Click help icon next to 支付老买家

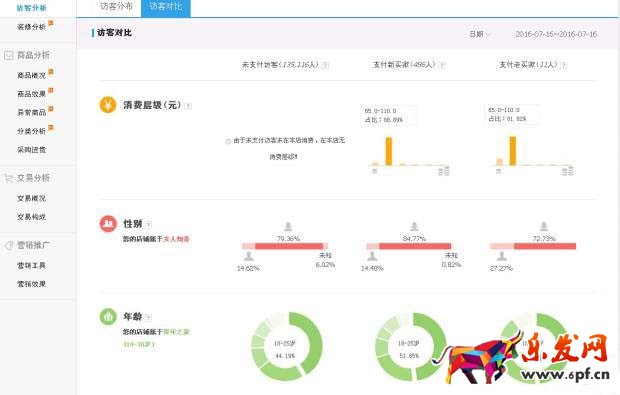pos(564,65)
